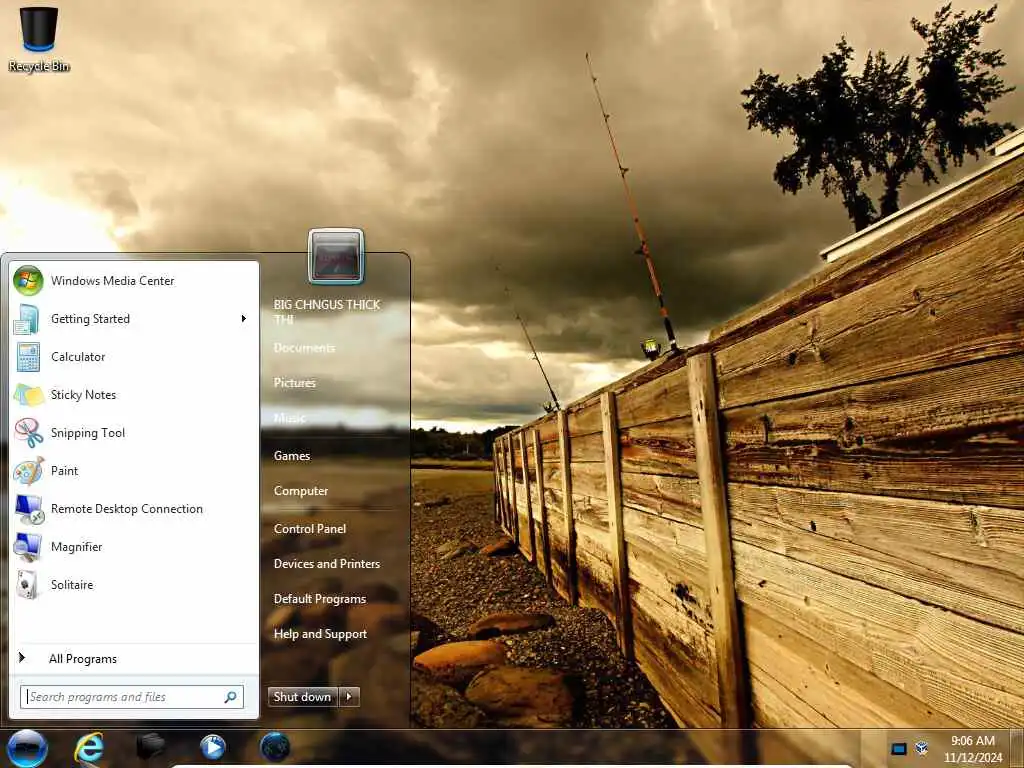Select the Remote Desktop Connection label
The width and height of the screenshot is (1024, 768).
tap(127, 509)
